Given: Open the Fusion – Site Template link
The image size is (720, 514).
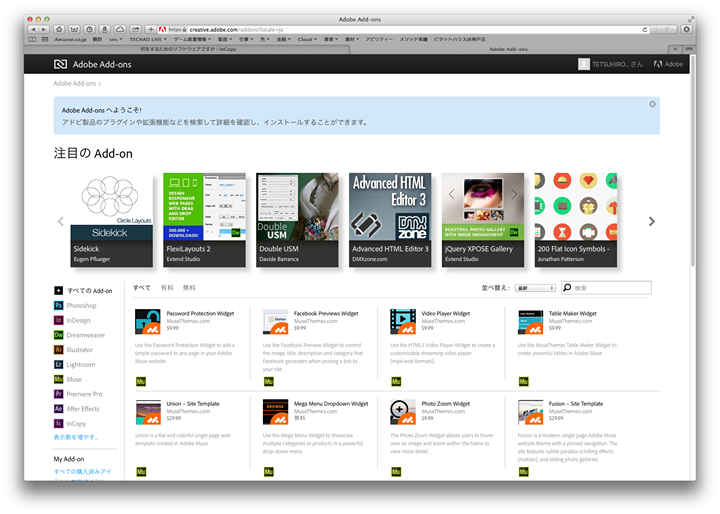Looking at the screenshot, I should pos(576,403).
